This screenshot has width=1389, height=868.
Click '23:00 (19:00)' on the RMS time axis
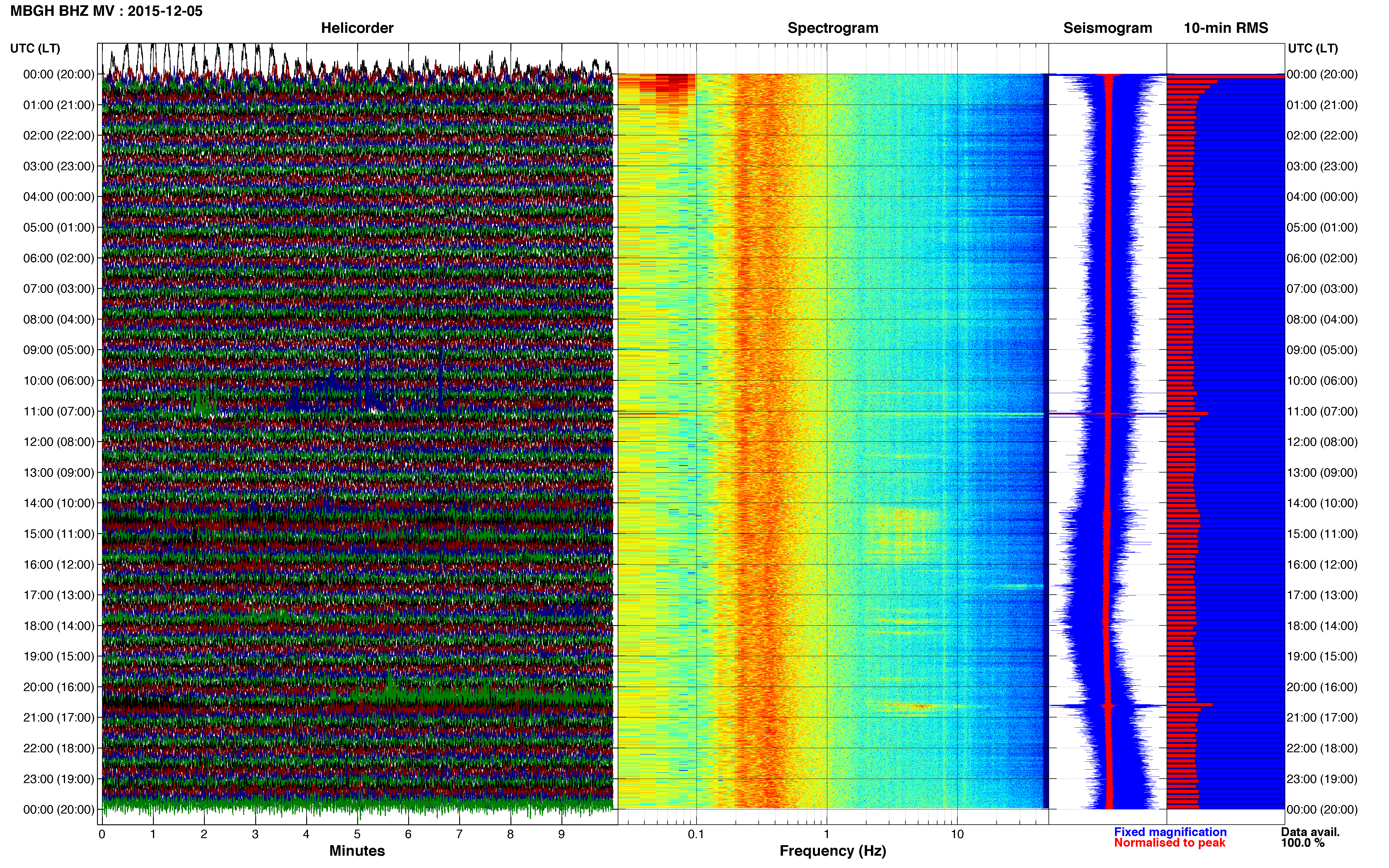tap(1322, 779)
